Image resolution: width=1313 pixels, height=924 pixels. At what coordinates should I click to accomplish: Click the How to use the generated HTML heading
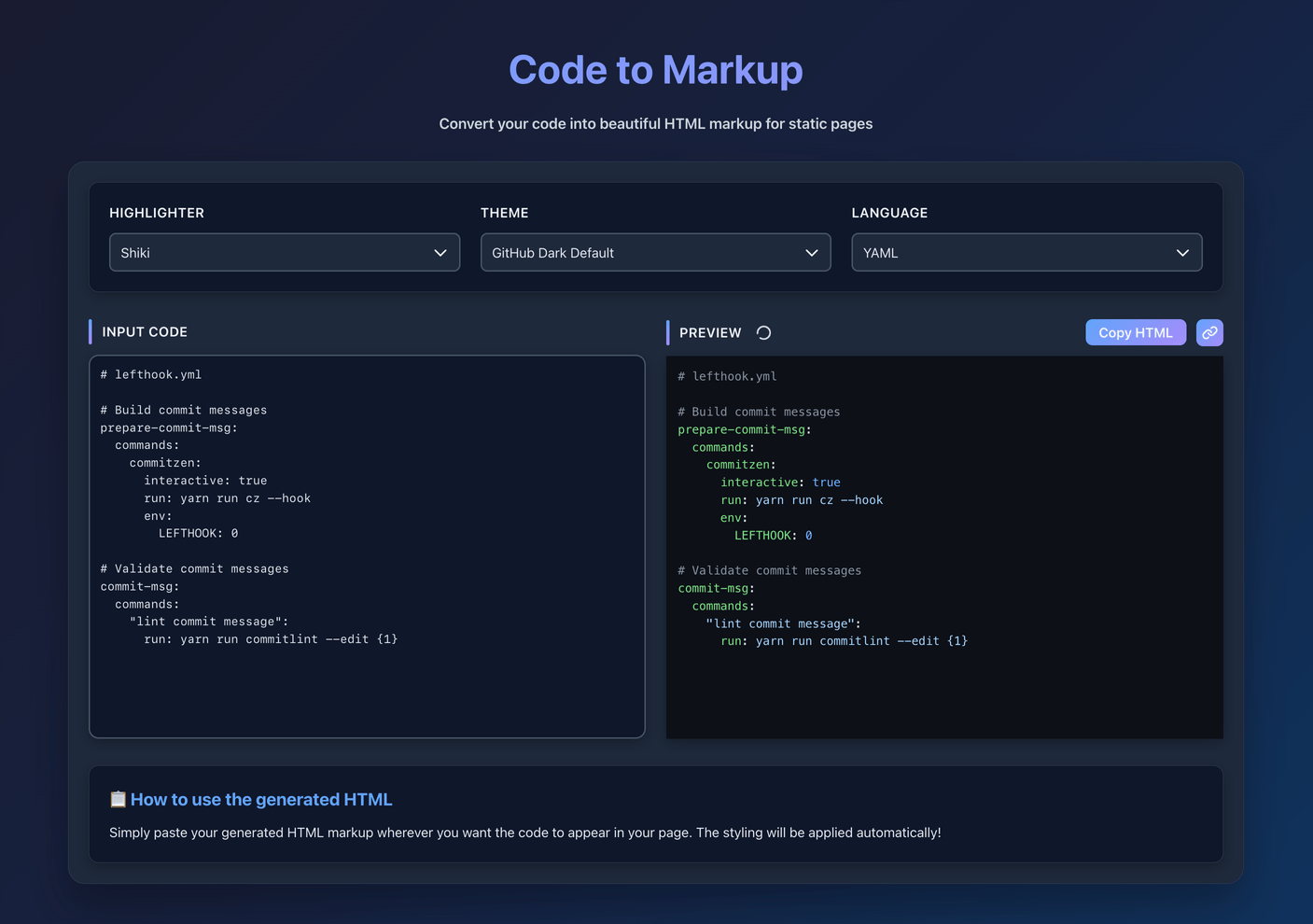pos(261,799)
